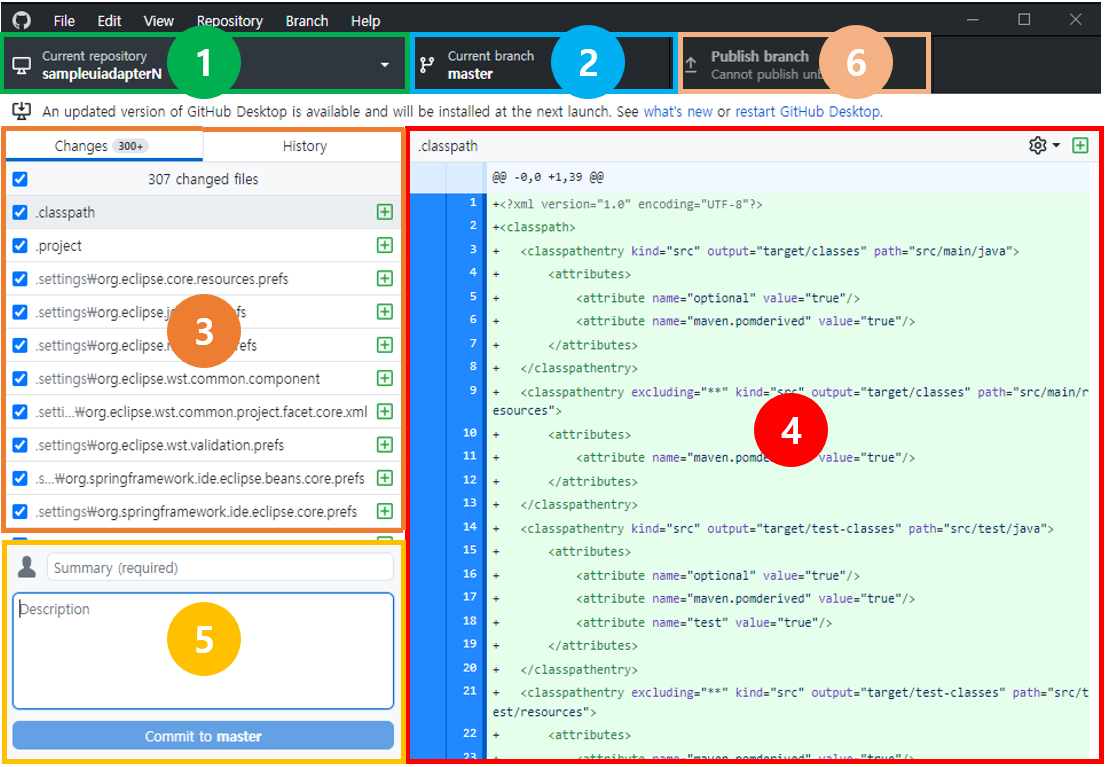Image resolution: width=1106 pixels, height=767 pixels.
Task: Open diff settings gear icon
Action: pos(1037,145)
